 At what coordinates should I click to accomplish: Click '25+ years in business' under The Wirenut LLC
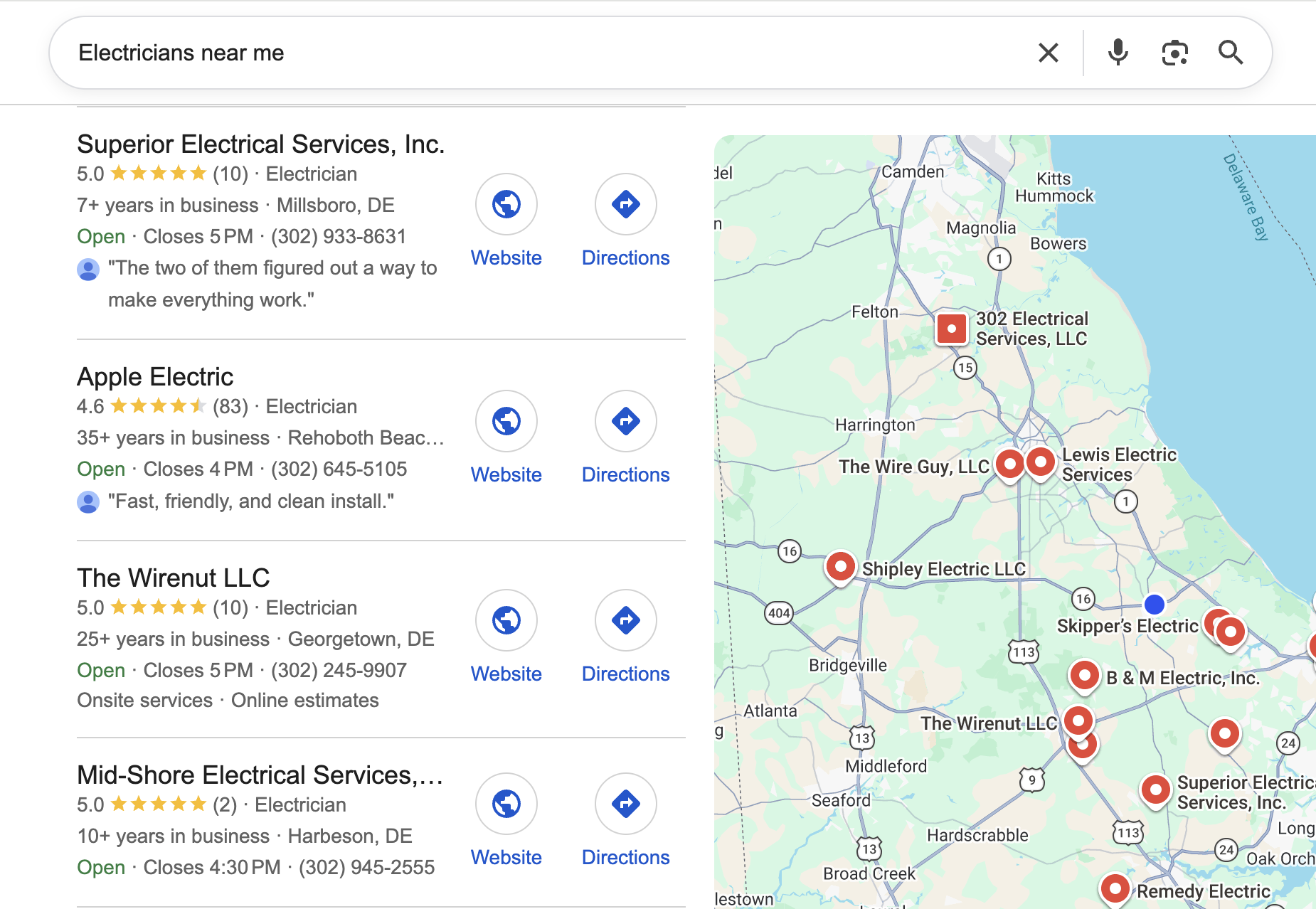[x=173, y=639]
